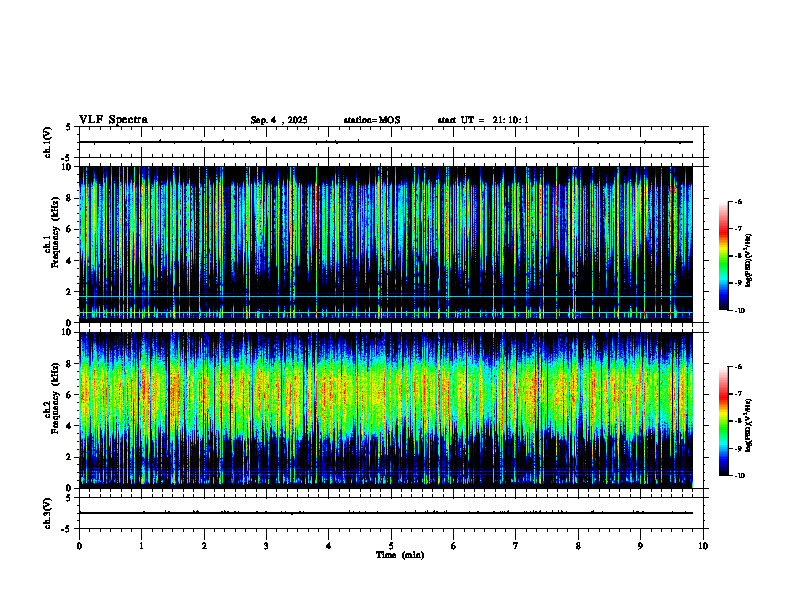Viewport: 792px width, 612px height.
Task: Click the ch.1 colorbar log(PSD) label
Action: pyautogui.click(x=749, y=260)
